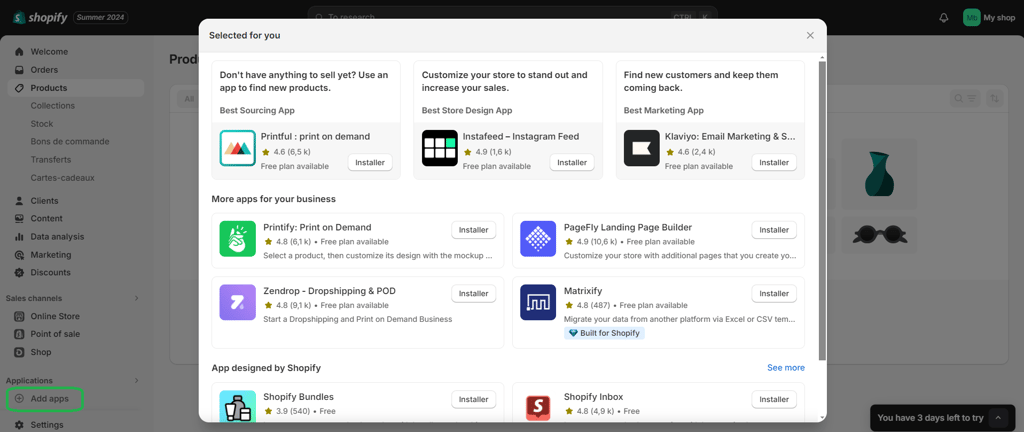Install Zendrop Dropshipping & POD
This screenshot has height=432, width=1024.
pos(473,294)
